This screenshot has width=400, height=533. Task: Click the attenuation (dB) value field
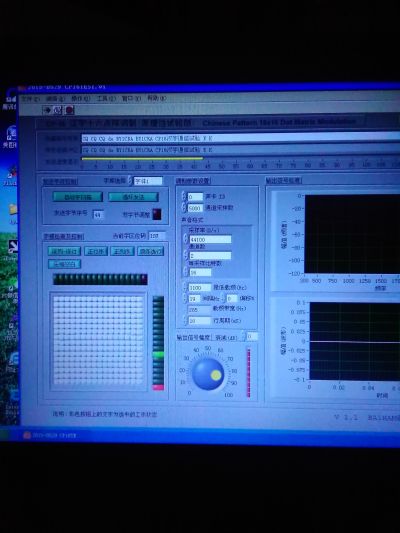click(252, 337)
